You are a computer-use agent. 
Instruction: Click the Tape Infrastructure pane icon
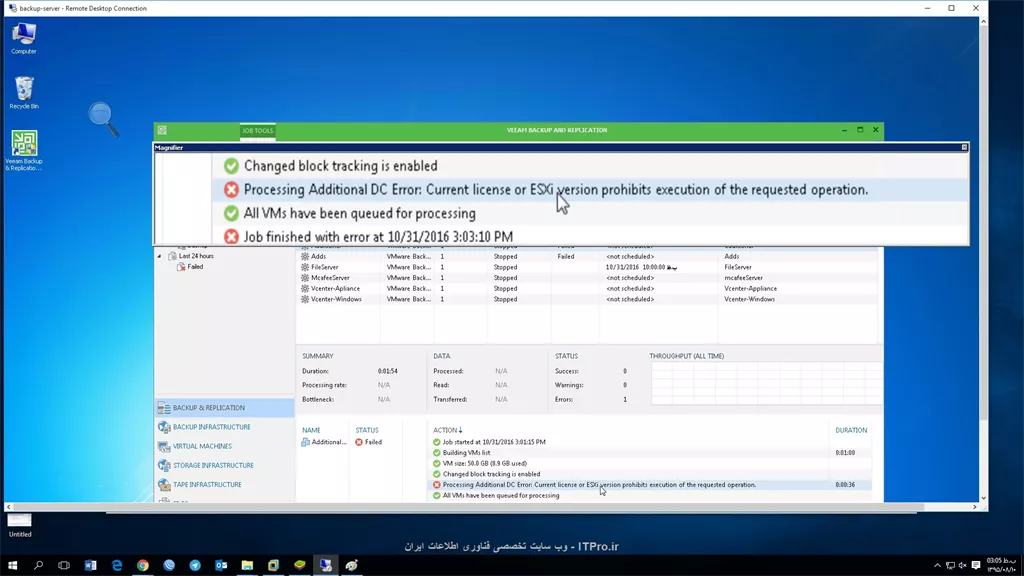[164, 485]
